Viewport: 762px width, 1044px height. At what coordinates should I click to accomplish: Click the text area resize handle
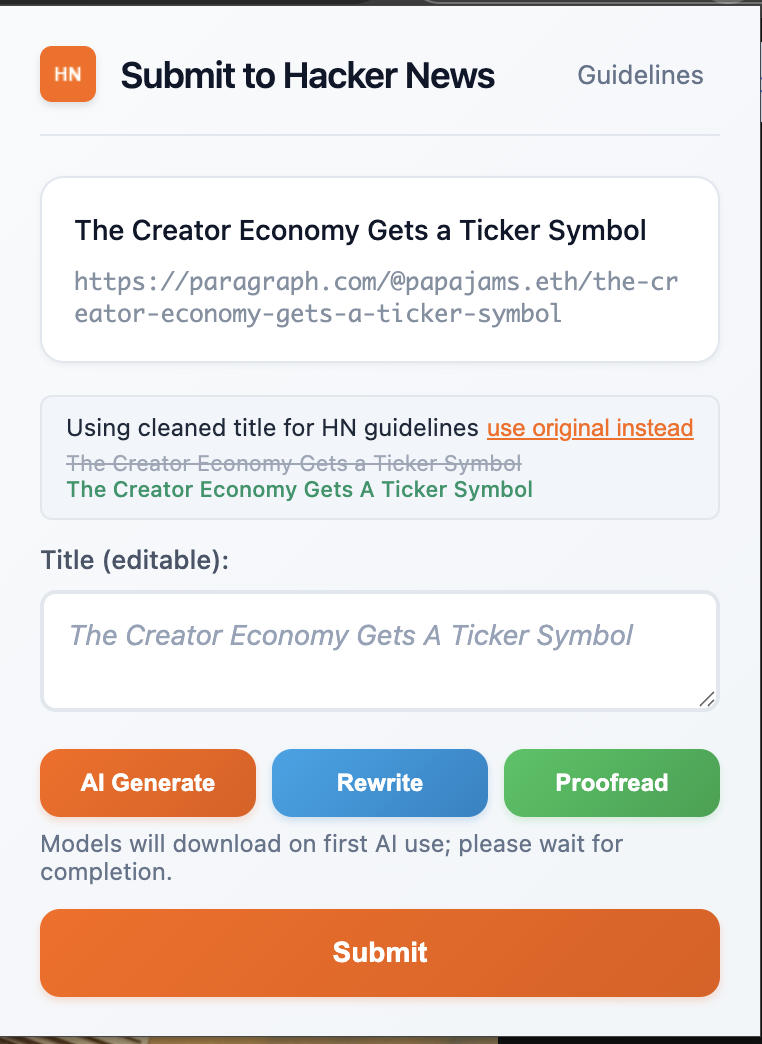point(707,699)
